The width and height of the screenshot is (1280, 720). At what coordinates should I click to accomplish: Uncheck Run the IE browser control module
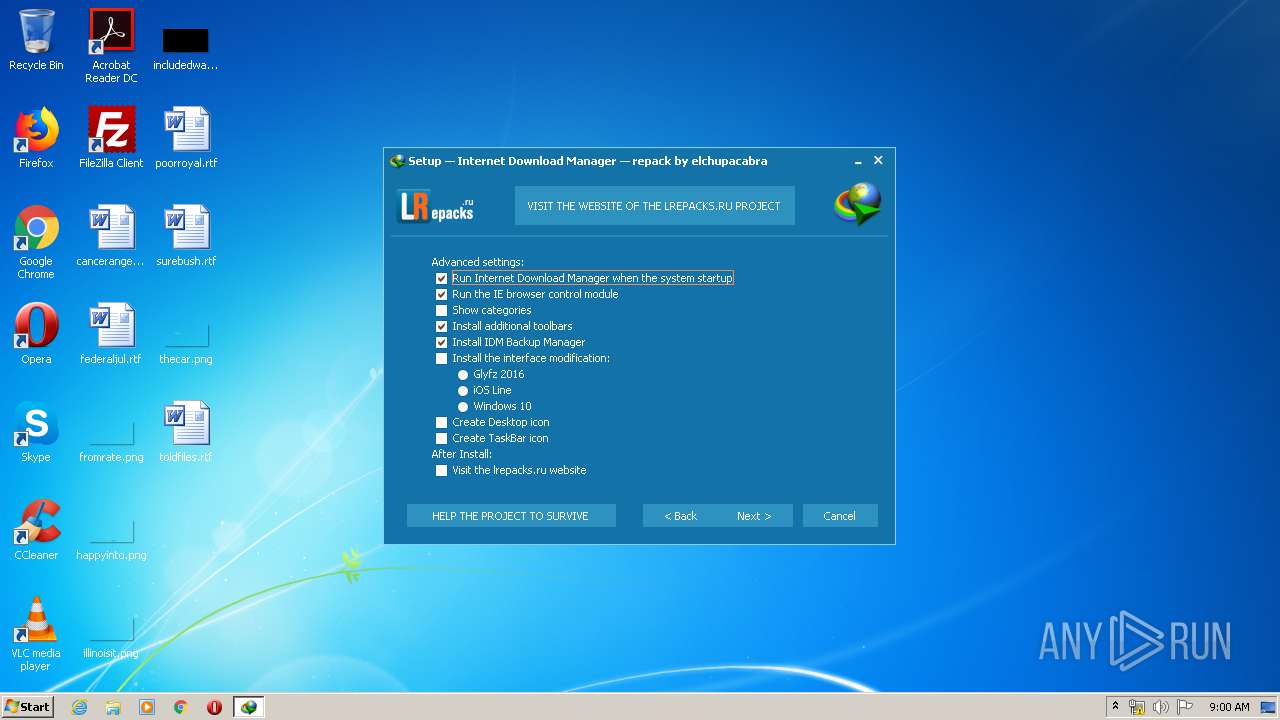tap(441, 294)
